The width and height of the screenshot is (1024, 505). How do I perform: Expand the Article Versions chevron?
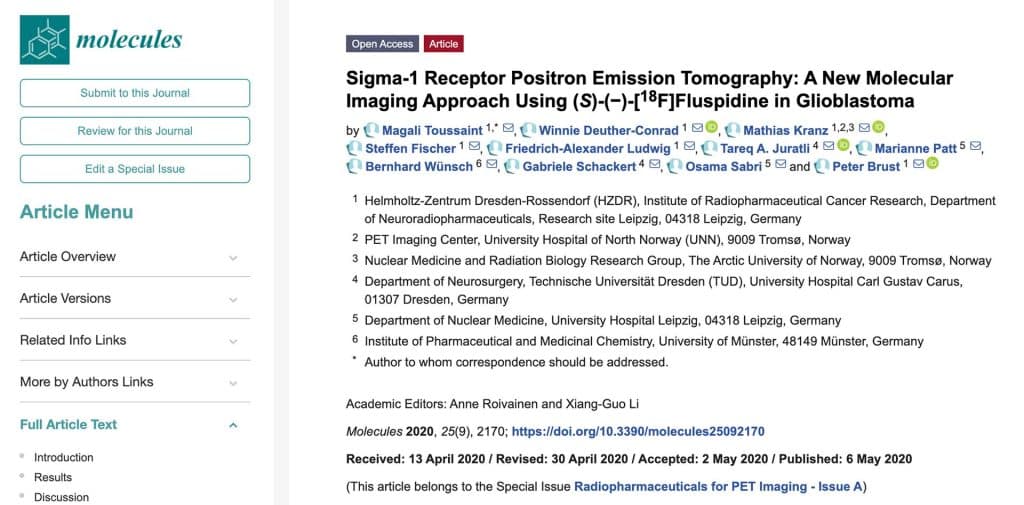[x=233, y=300]
